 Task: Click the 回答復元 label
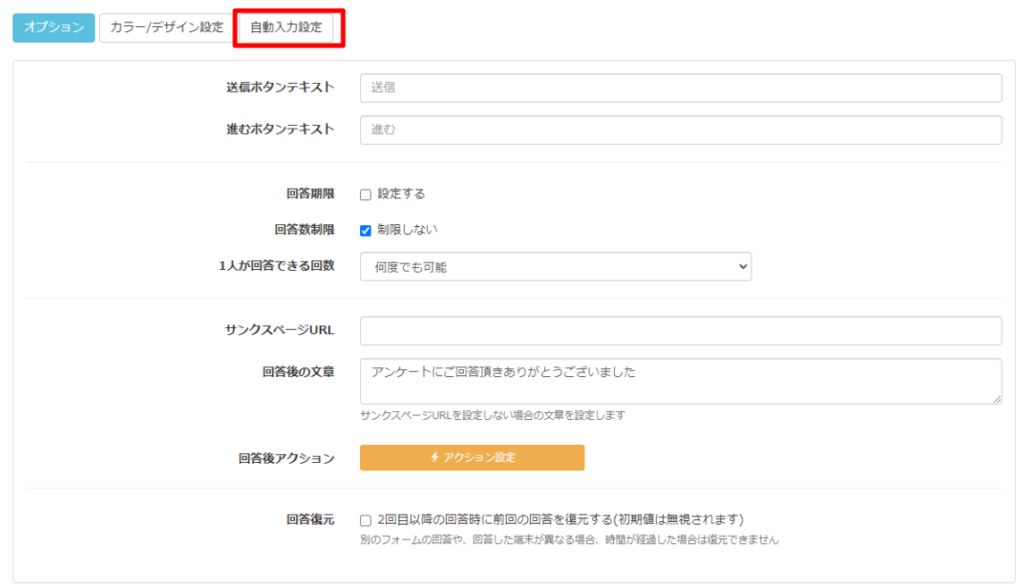click(x=310, y=519)
